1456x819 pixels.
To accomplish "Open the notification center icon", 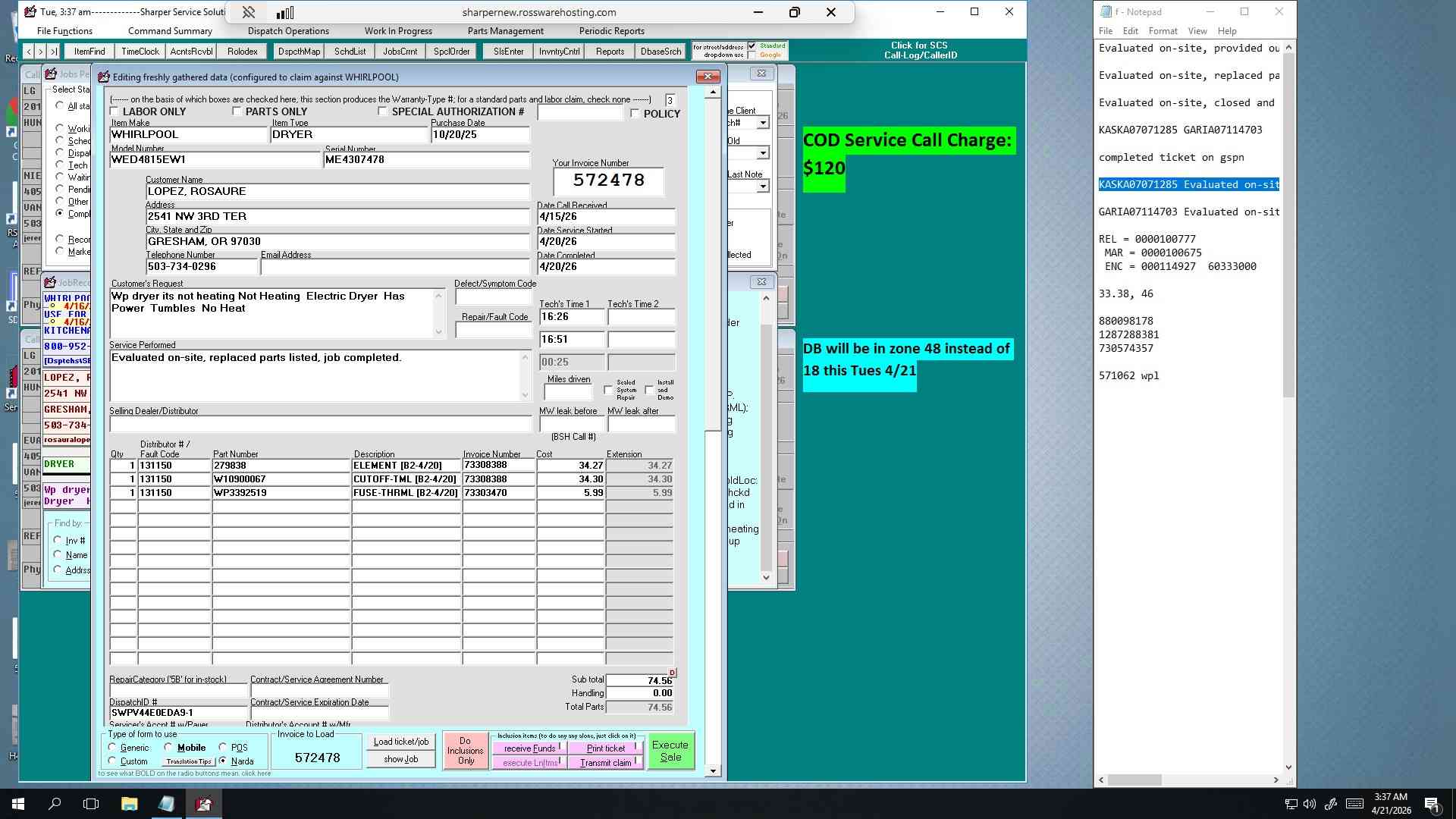I will click(1432, 804).
